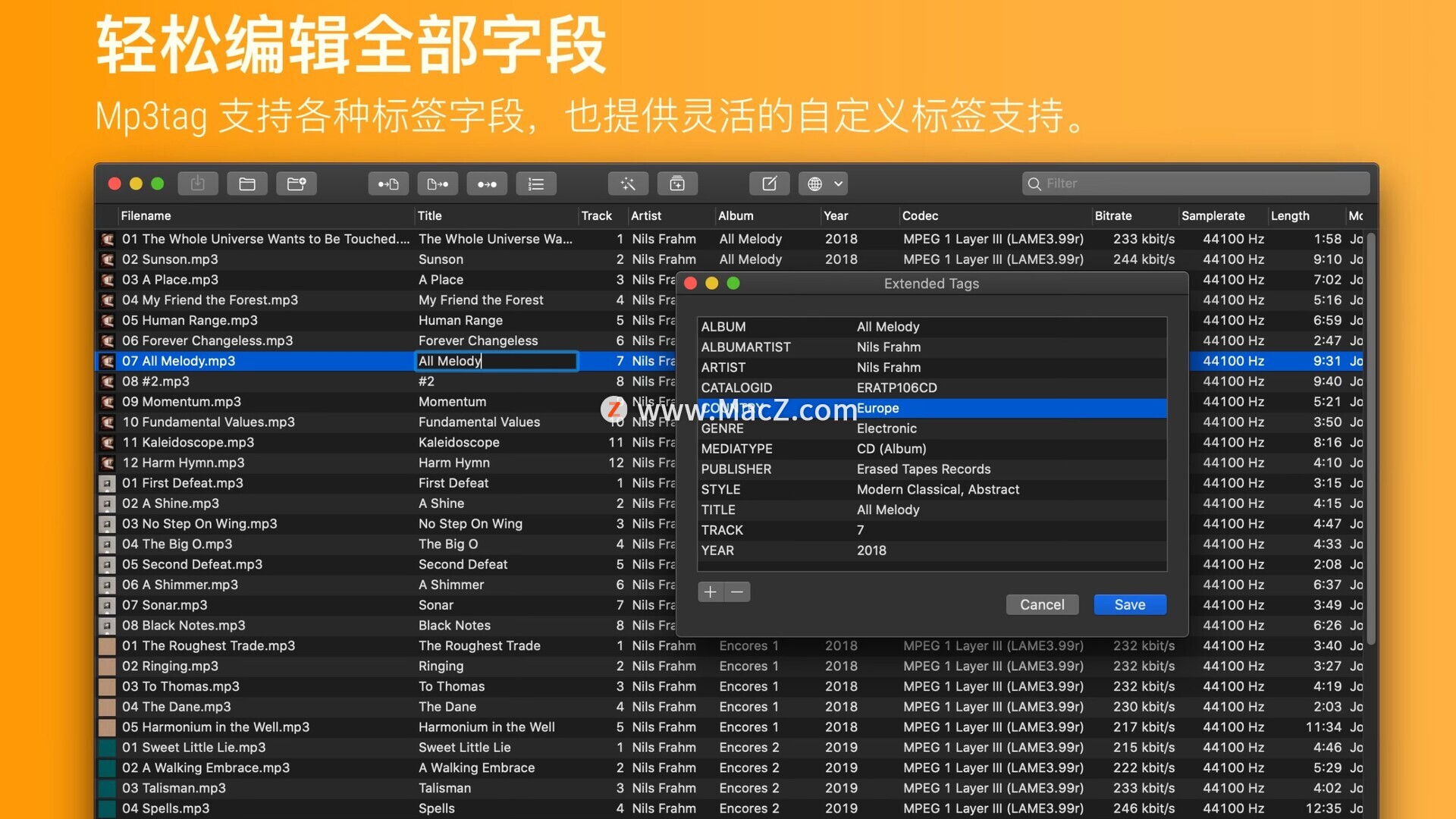Select the MEDIATYPE CD (Album) row
This screenshot has width=1456, height=819.
(931, 449)
